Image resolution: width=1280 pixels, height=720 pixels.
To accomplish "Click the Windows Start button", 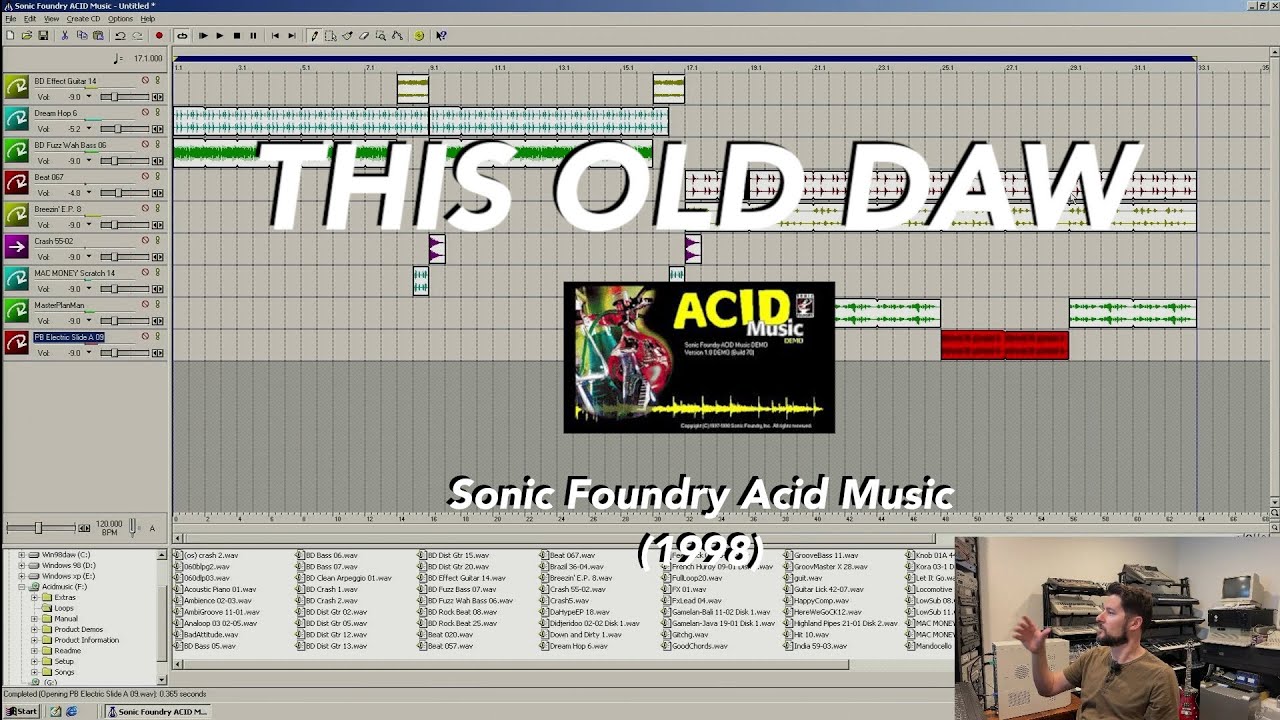I will tap(21, 712).
